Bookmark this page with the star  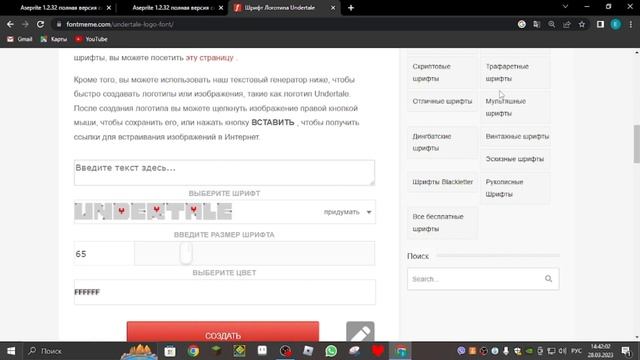pos(582,24)
